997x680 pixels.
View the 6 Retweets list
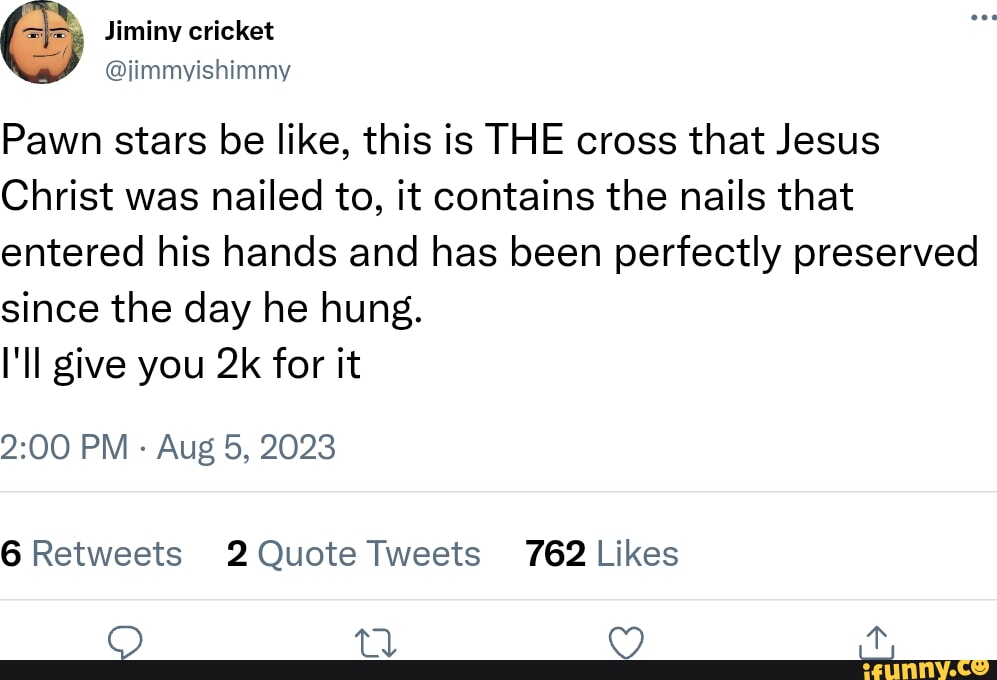(x=91, y=553)
